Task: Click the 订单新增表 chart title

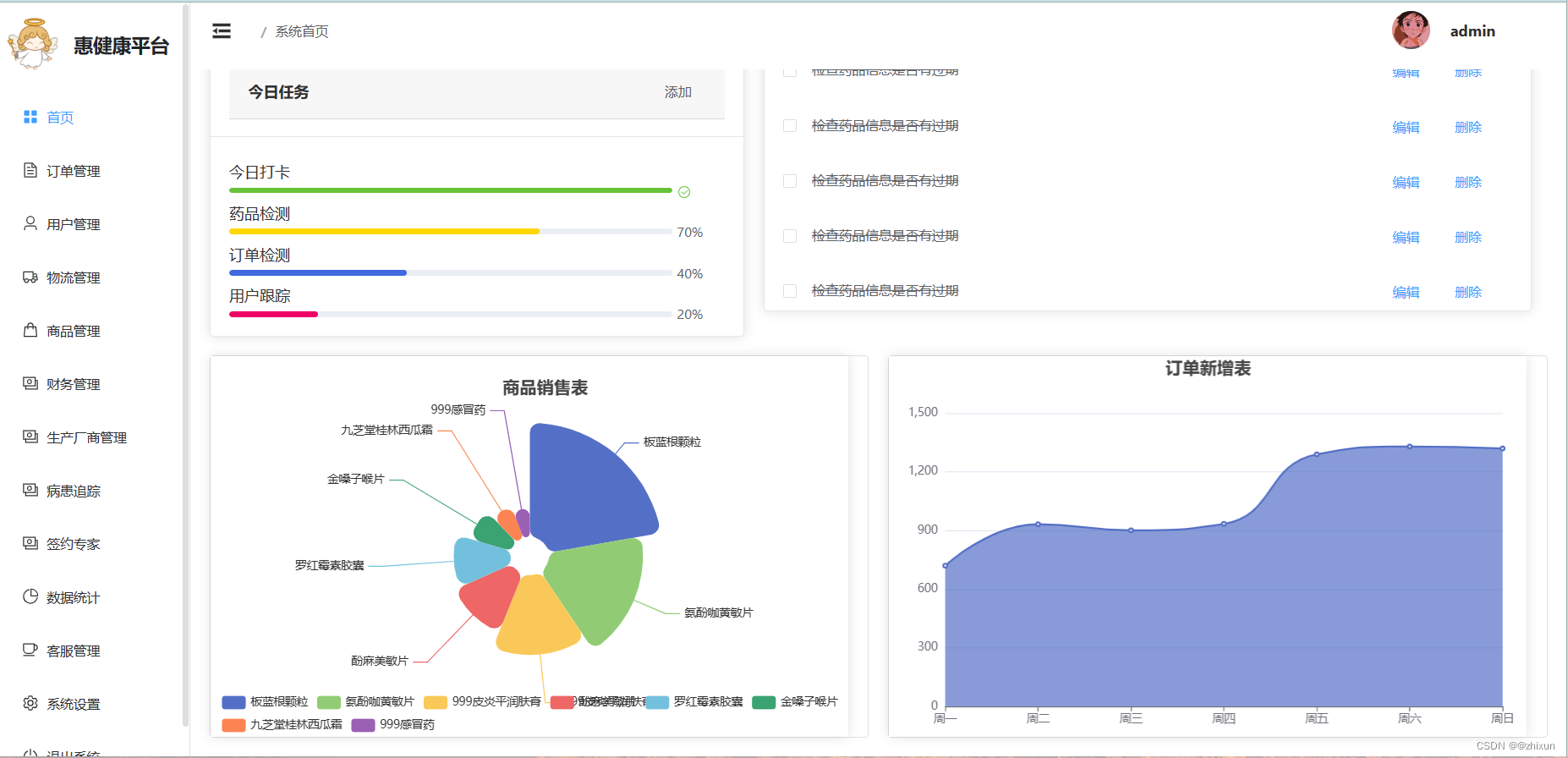Action: click(x=1208, y=368)
